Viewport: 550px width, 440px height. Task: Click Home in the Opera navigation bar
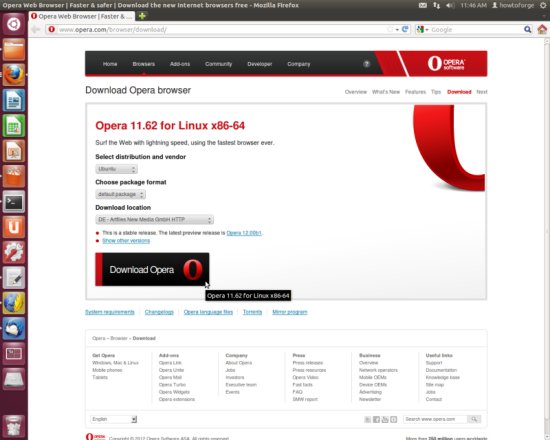(110, 64)
